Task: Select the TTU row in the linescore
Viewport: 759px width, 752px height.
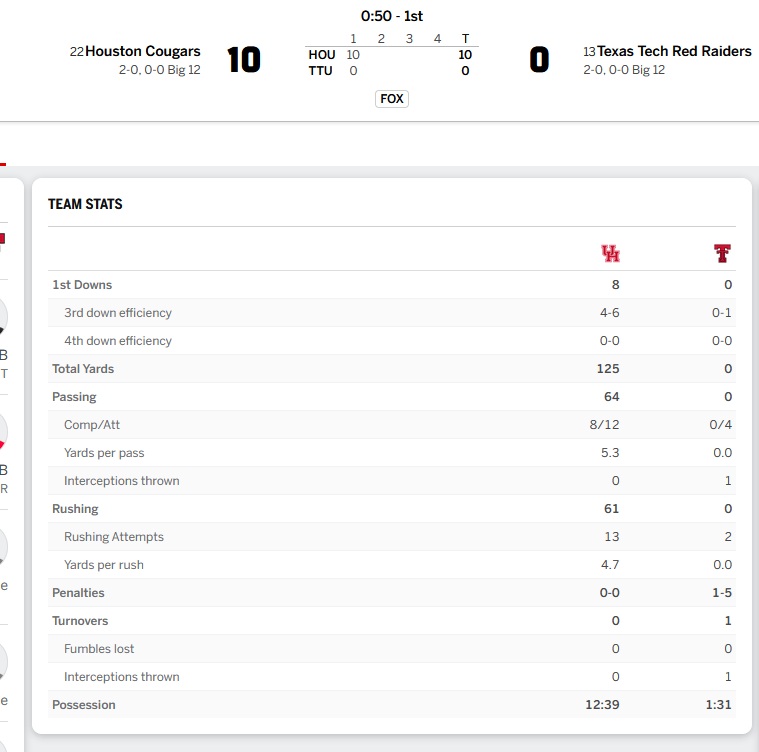Action: tap(392, 71)
